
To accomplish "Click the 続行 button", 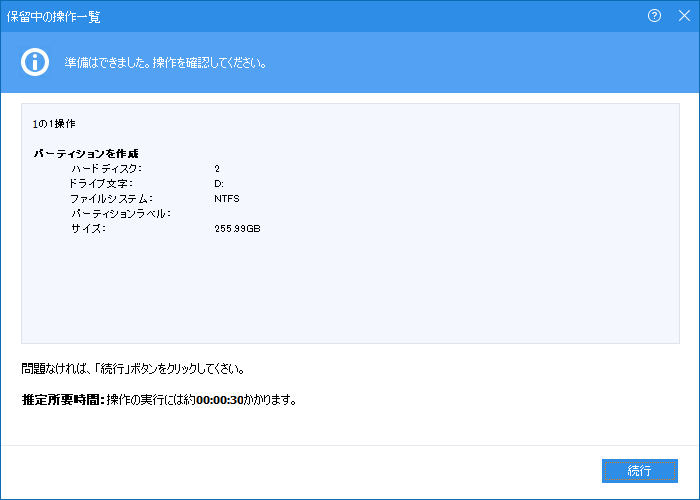I will (639, 471).
